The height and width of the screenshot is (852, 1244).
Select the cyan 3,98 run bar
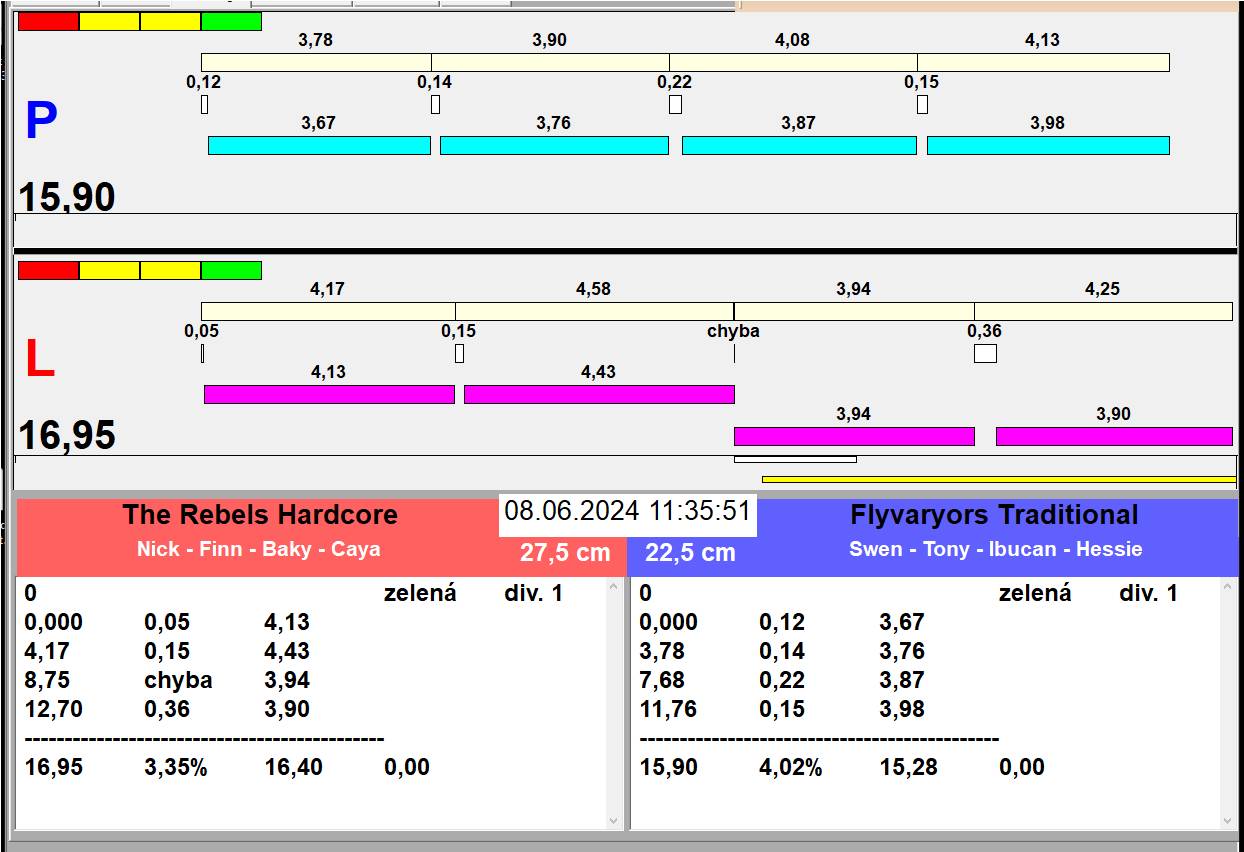click(x=1047, y=145)
